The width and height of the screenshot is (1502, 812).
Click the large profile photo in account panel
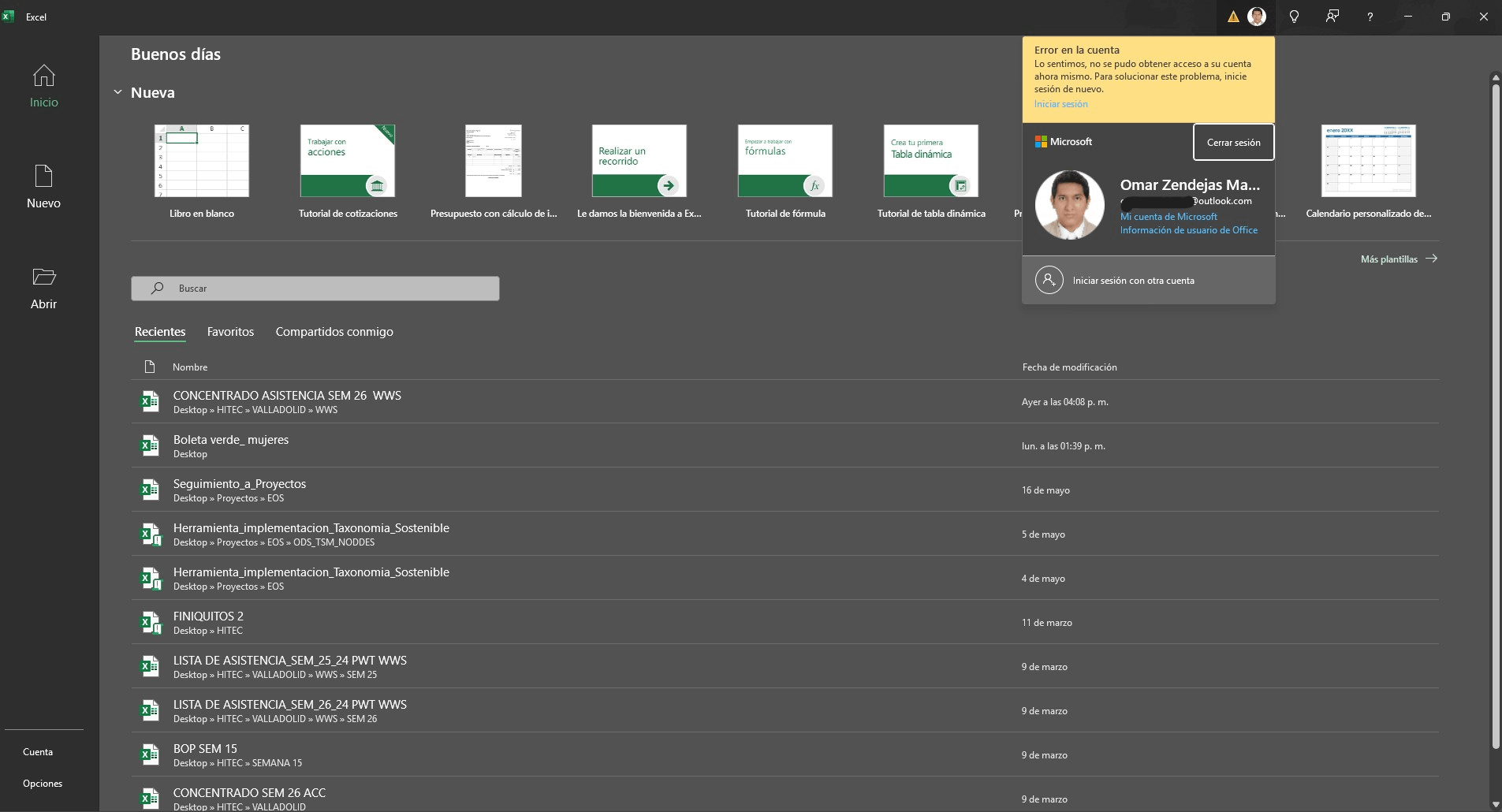[1070, 205]
